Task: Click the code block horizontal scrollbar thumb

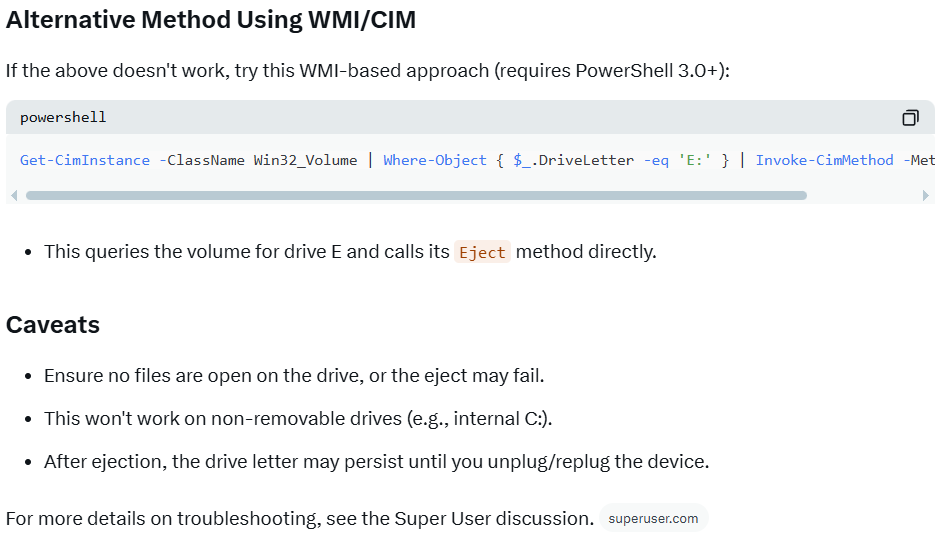Action: point(416,196)
